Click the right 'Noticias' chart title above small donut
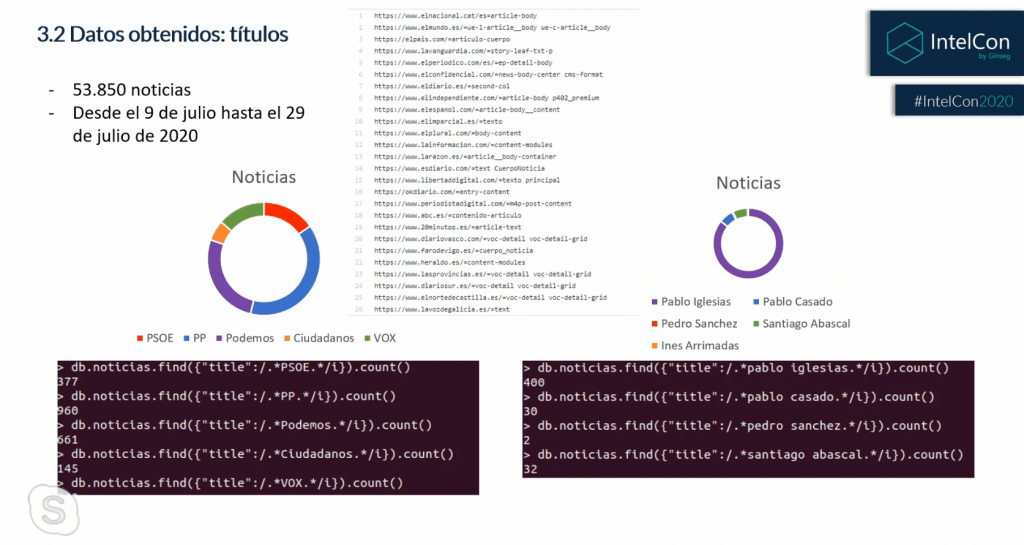 pyautogui.click(x=748, y=183)
